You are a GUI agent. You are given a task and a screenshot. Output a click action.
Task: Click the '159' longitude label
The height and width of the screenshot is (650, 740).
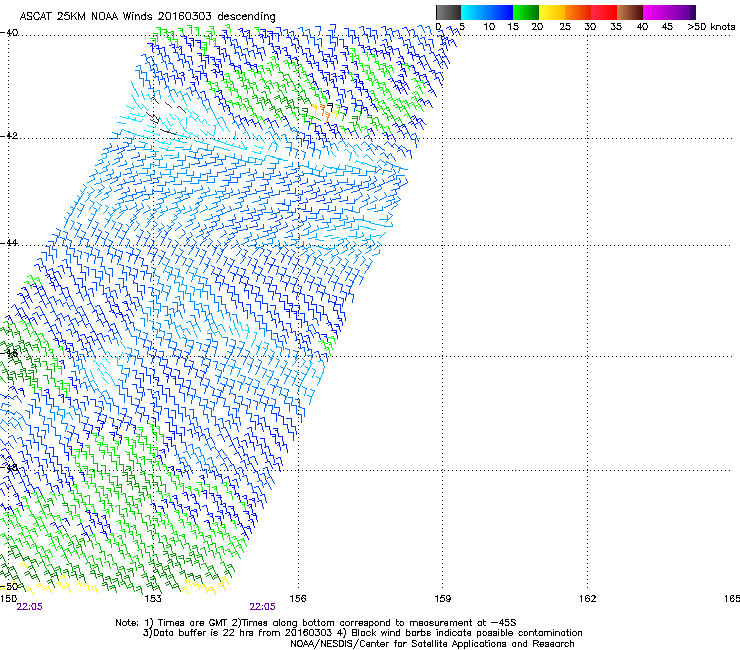tap(443, 599)
